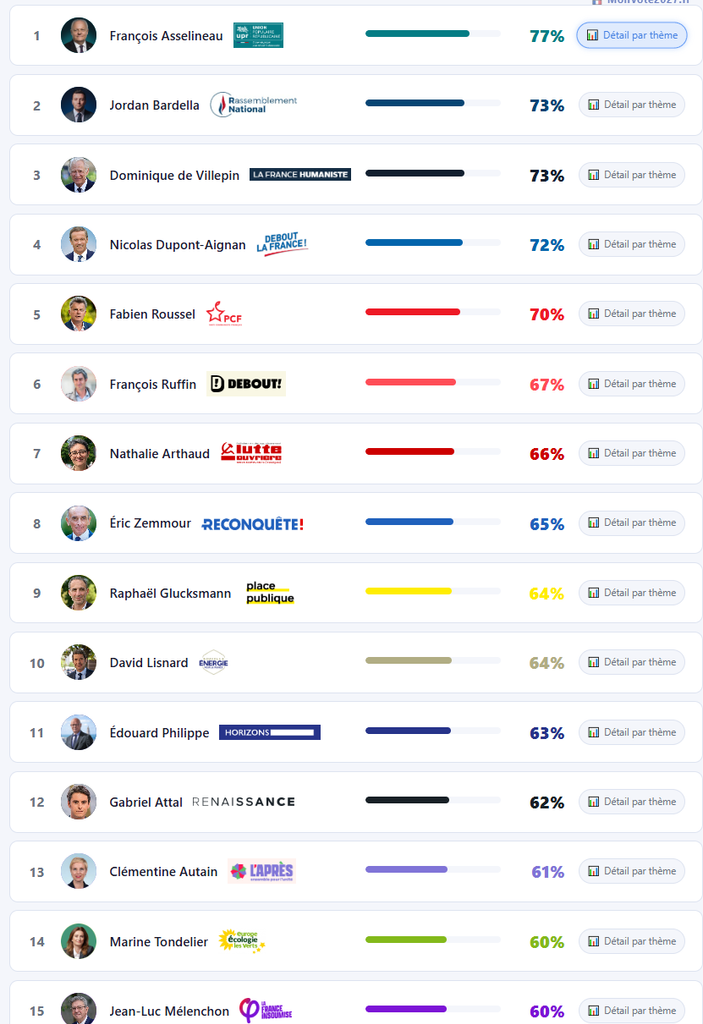Select the Marine Tondelier candidate name
The width and height of the screenshot is (703, 1024).
point(159,942)
